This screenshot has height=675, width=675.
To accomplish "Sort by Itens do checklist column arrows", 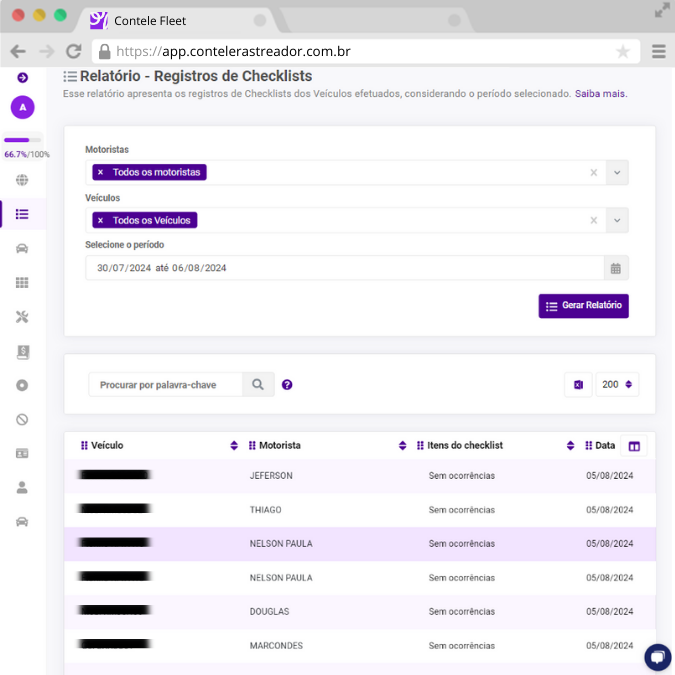I will (x=570, y=446).
